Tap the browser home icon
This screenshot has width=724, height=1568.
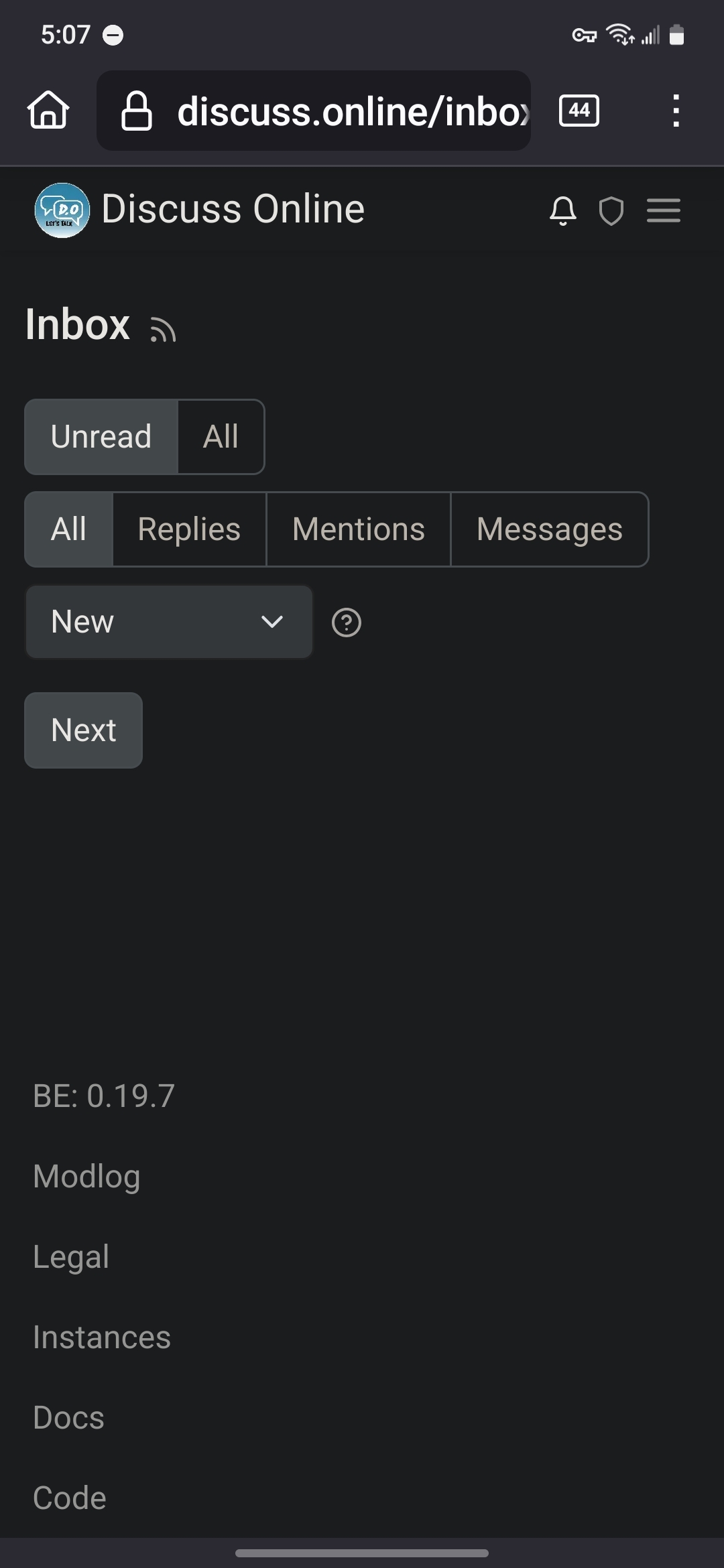coord(48,111)
